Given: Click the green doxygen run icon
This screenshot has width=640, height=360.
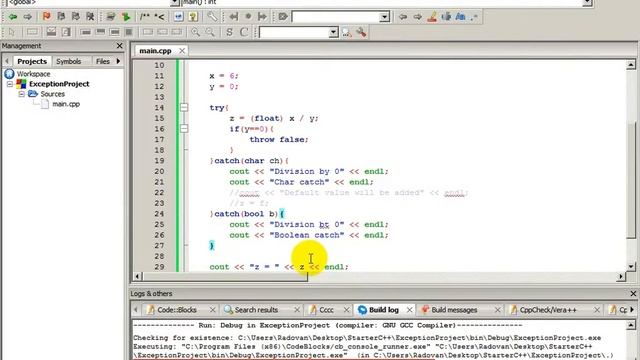Looking at the screenshot, I should (x=126, y=17).
